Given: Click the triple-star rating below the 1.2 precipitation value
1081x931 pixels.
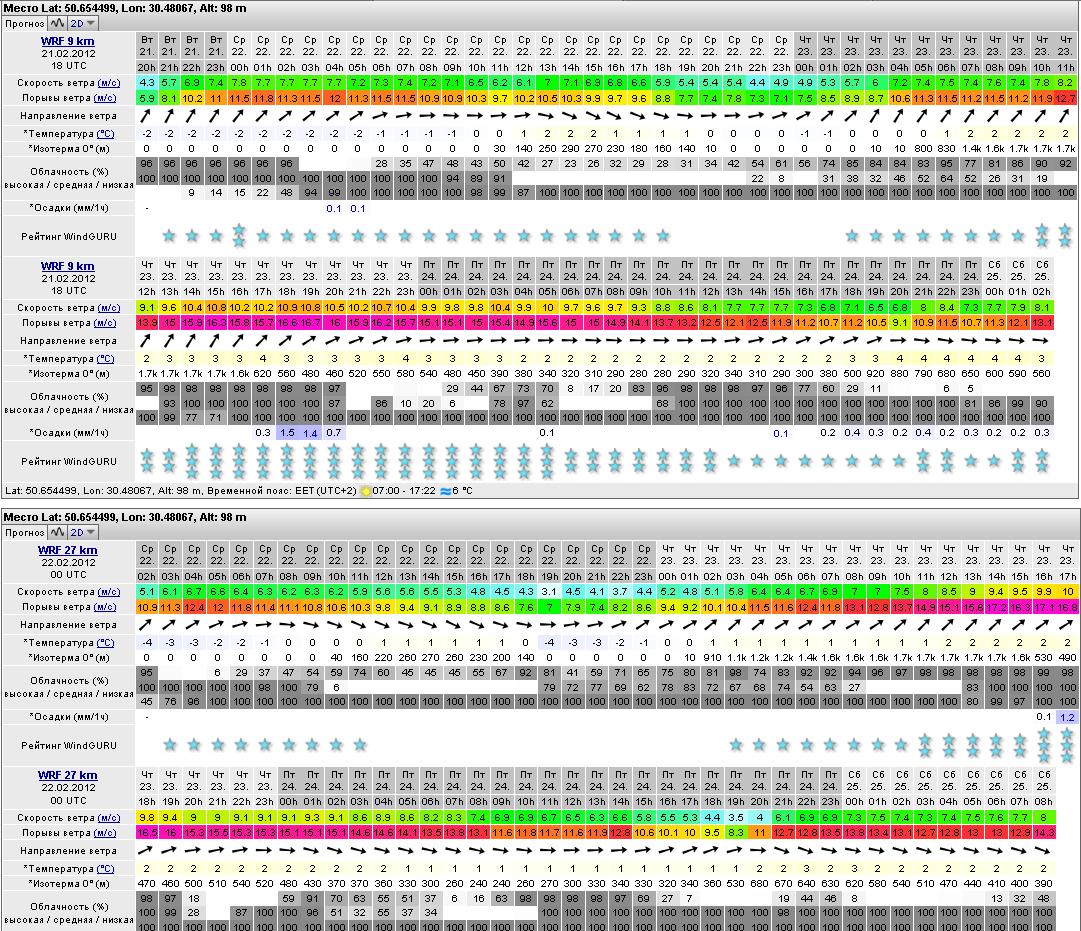Looking at the screenshot, I should [1066, 745].
